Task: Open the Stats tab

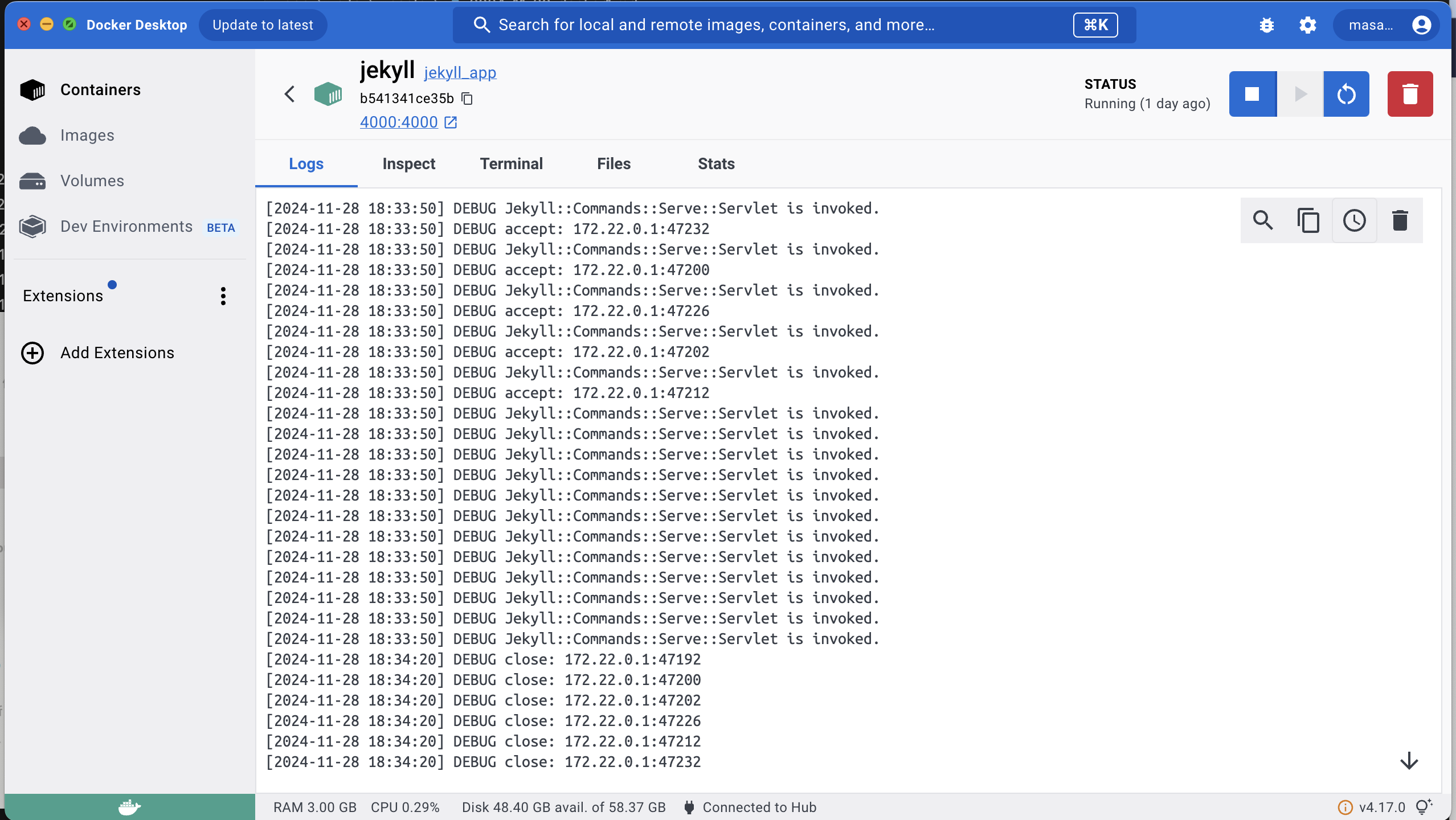Action: pyautogui.click(x=716, y=164)
